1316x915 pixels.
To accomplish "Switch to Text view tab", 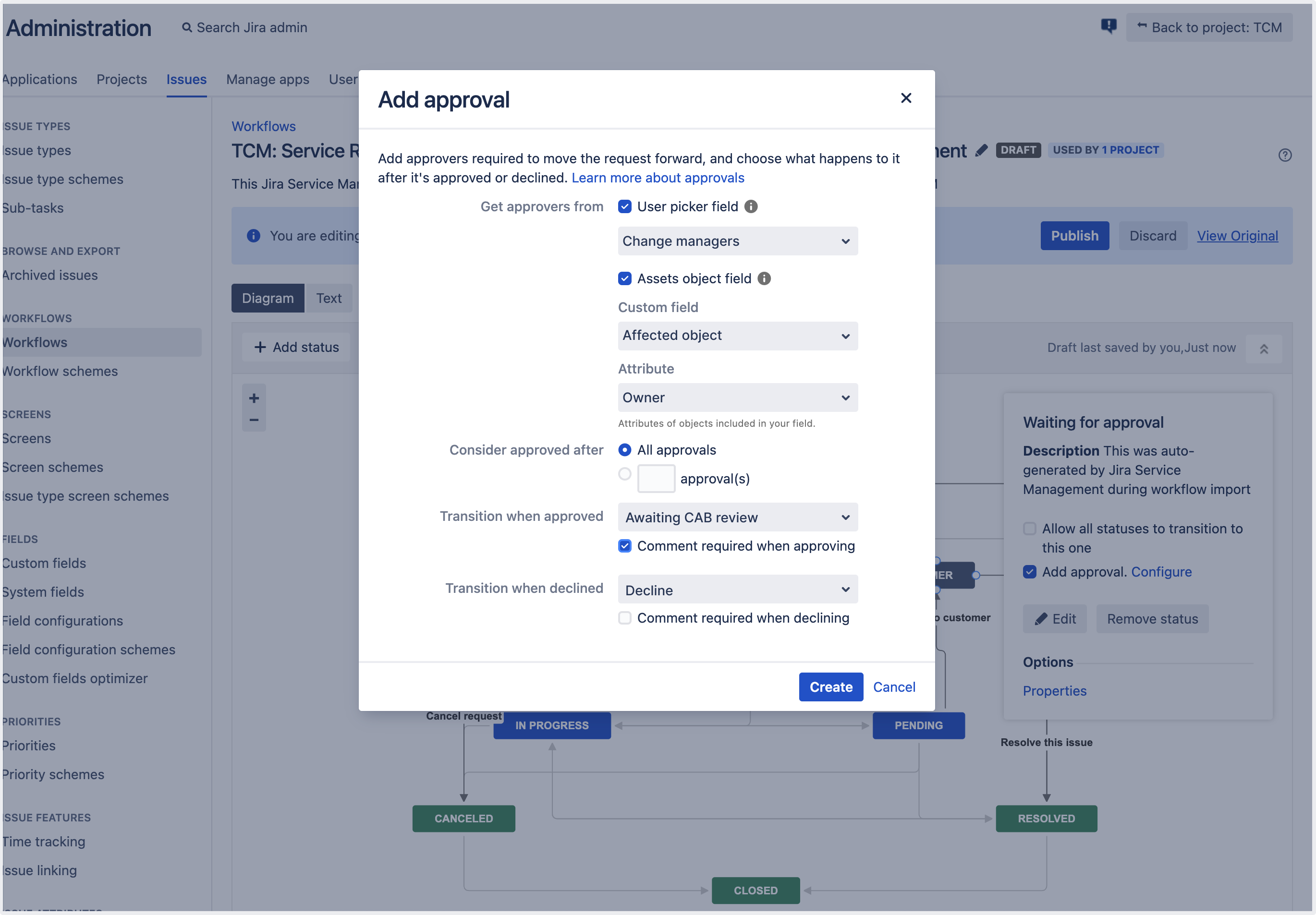I will [x=329, y=298].
